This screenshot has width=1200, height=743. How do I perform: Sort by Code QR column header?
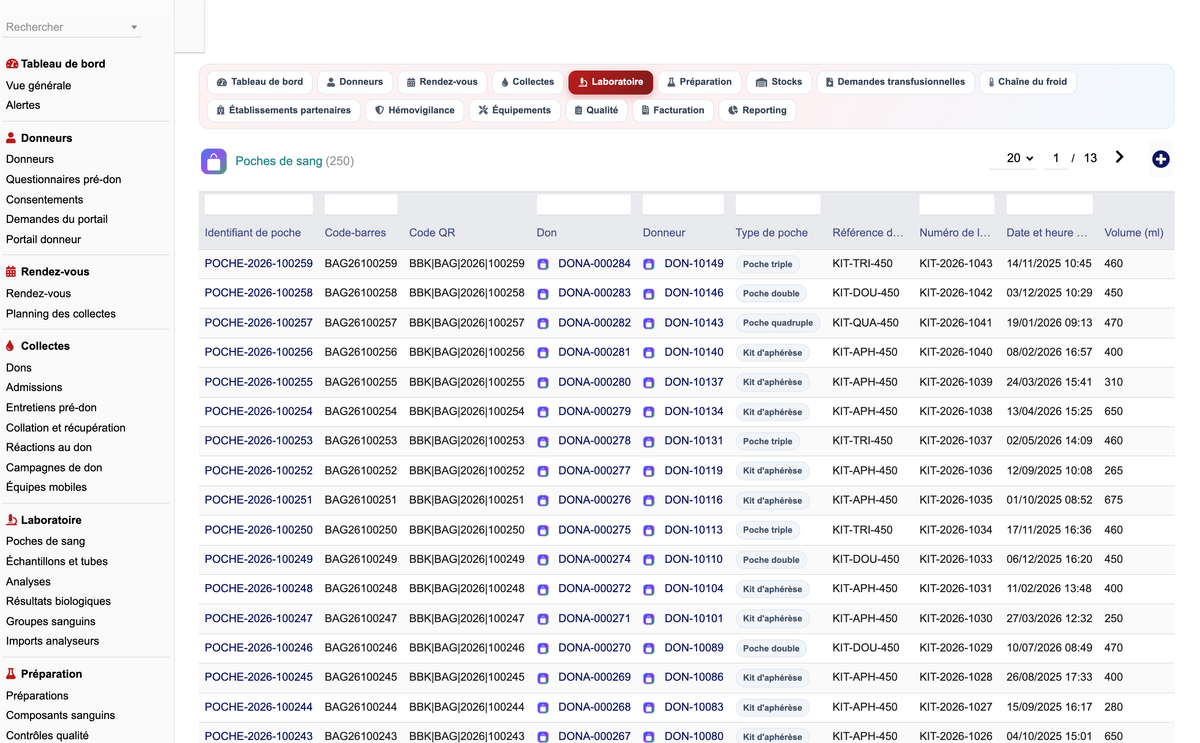click(x=432, y=233)
